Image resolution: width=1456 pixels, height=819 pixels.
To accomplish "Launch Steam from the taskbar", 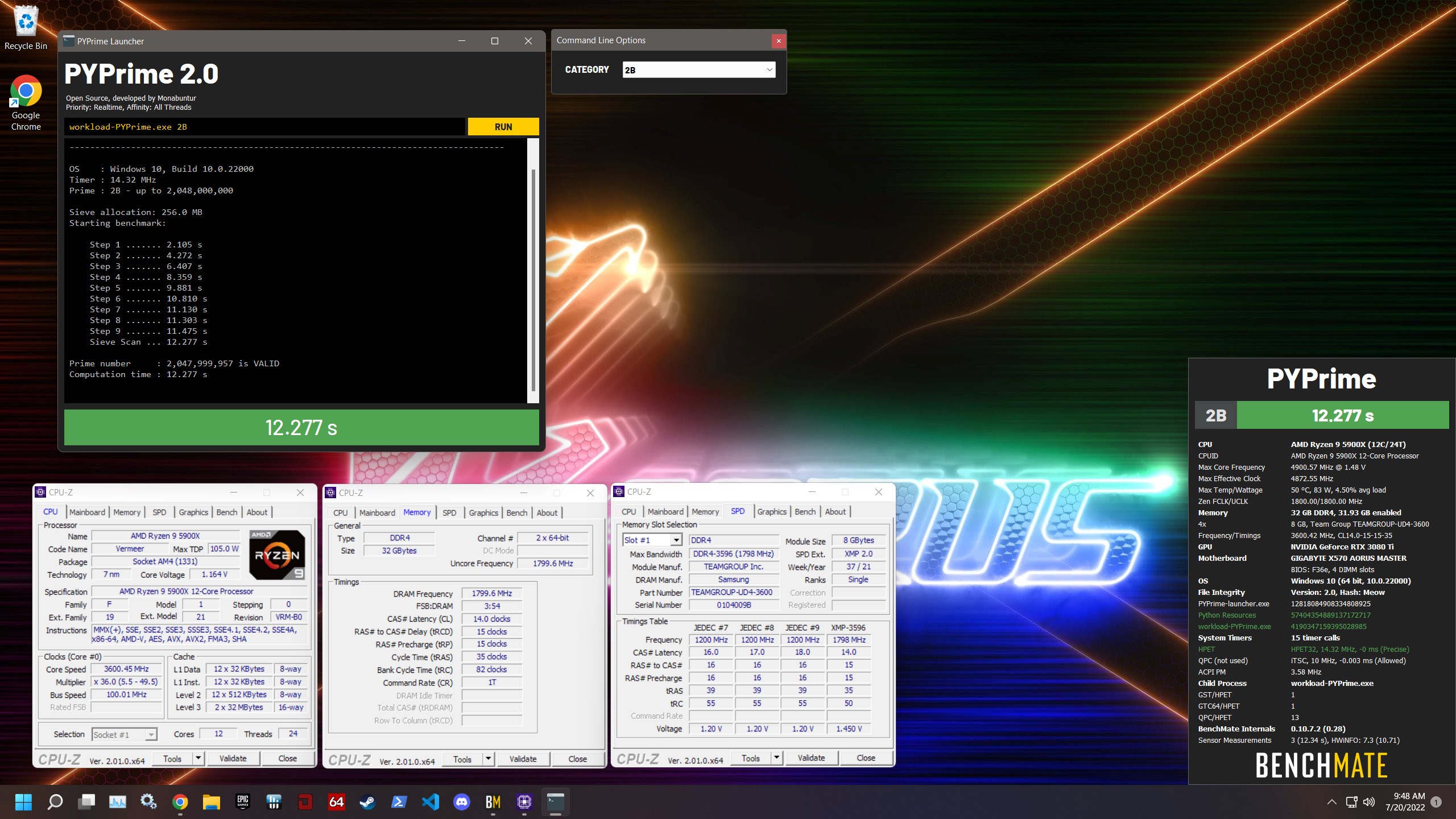I will point(368,802).
